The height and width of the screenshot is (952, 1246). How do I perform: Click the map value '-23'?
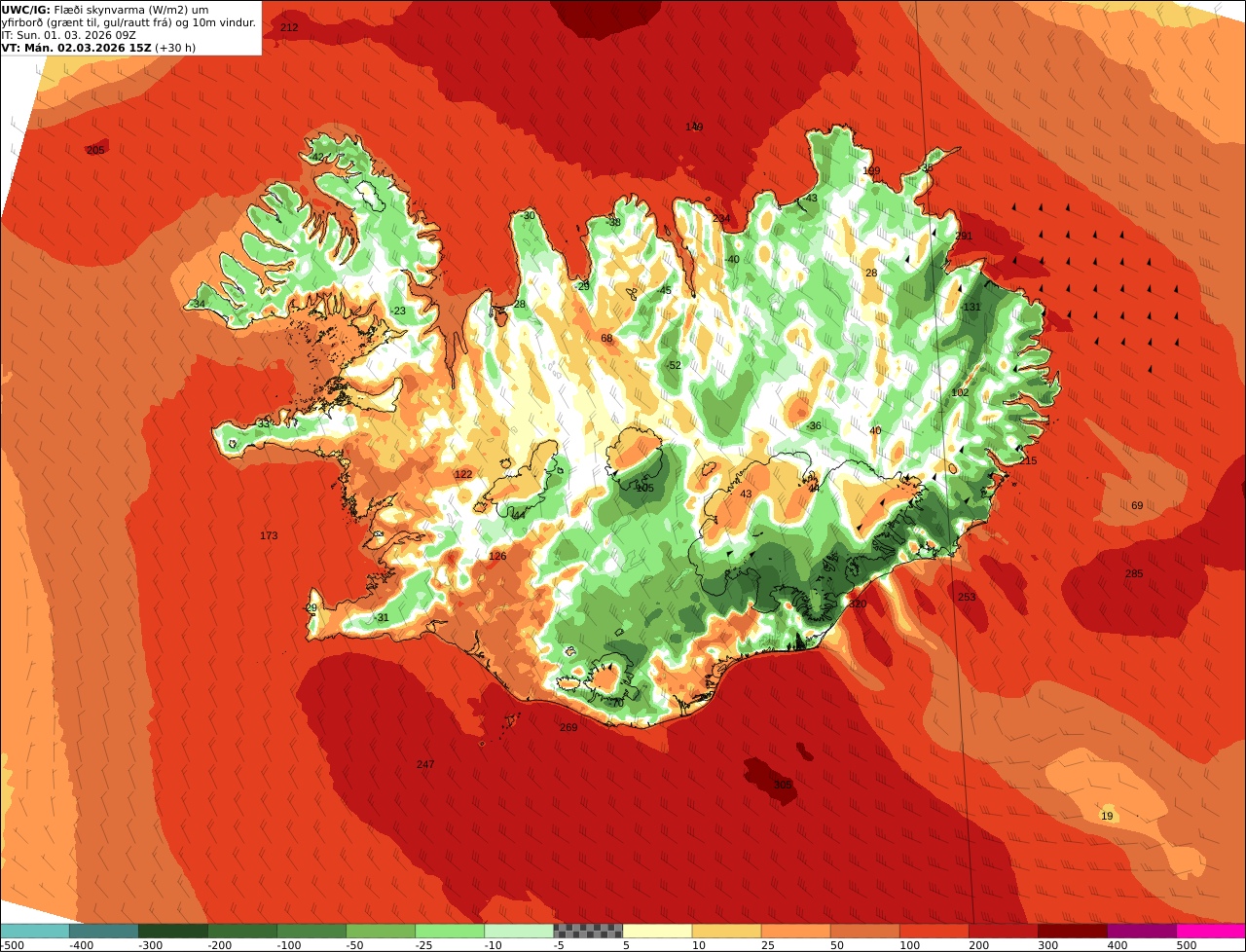click(x=398, y=311)
